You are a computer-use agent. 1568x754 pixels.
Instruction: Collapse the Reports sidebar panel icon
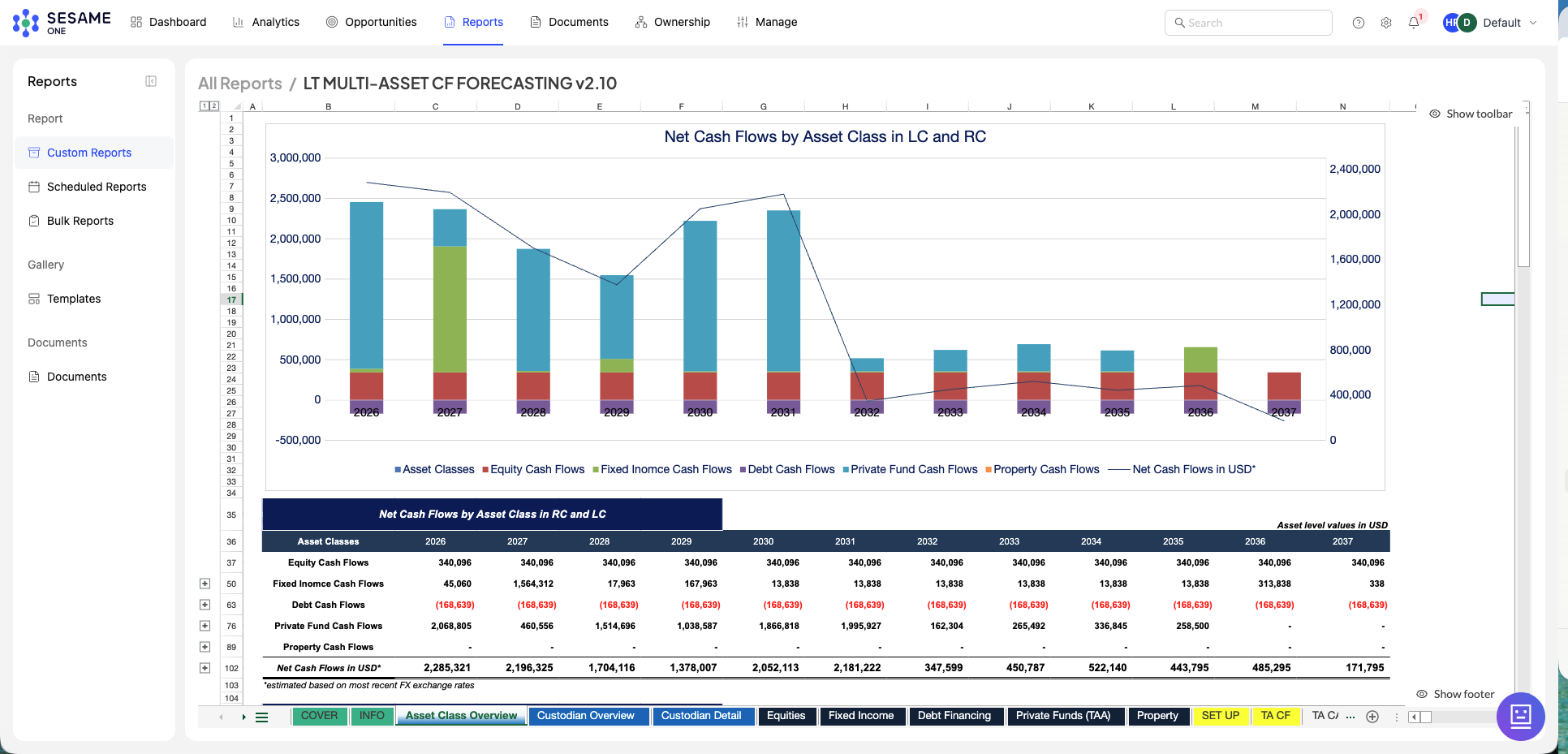coord(151,81)
